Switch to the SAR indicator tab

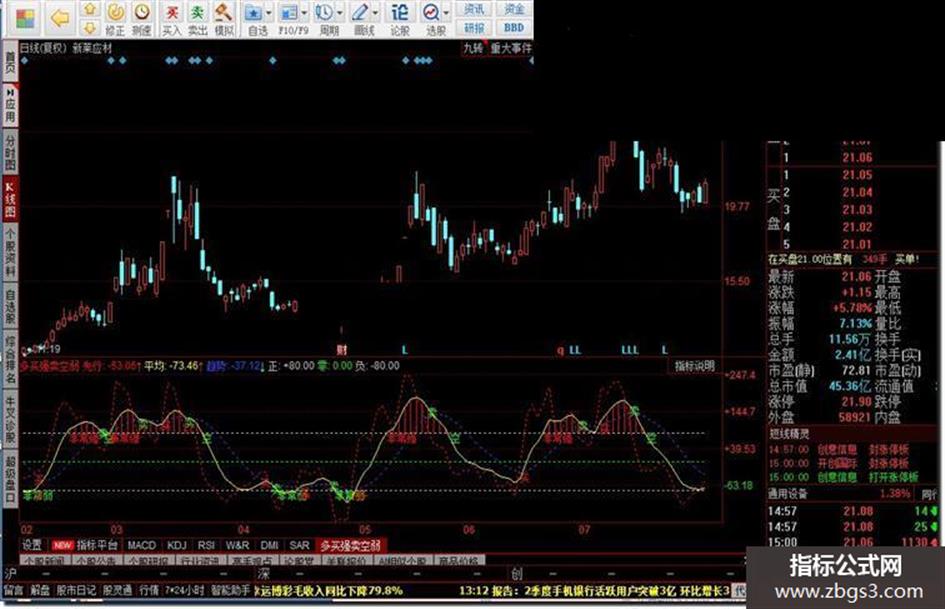pyautogui.click(x=300, y=545)
